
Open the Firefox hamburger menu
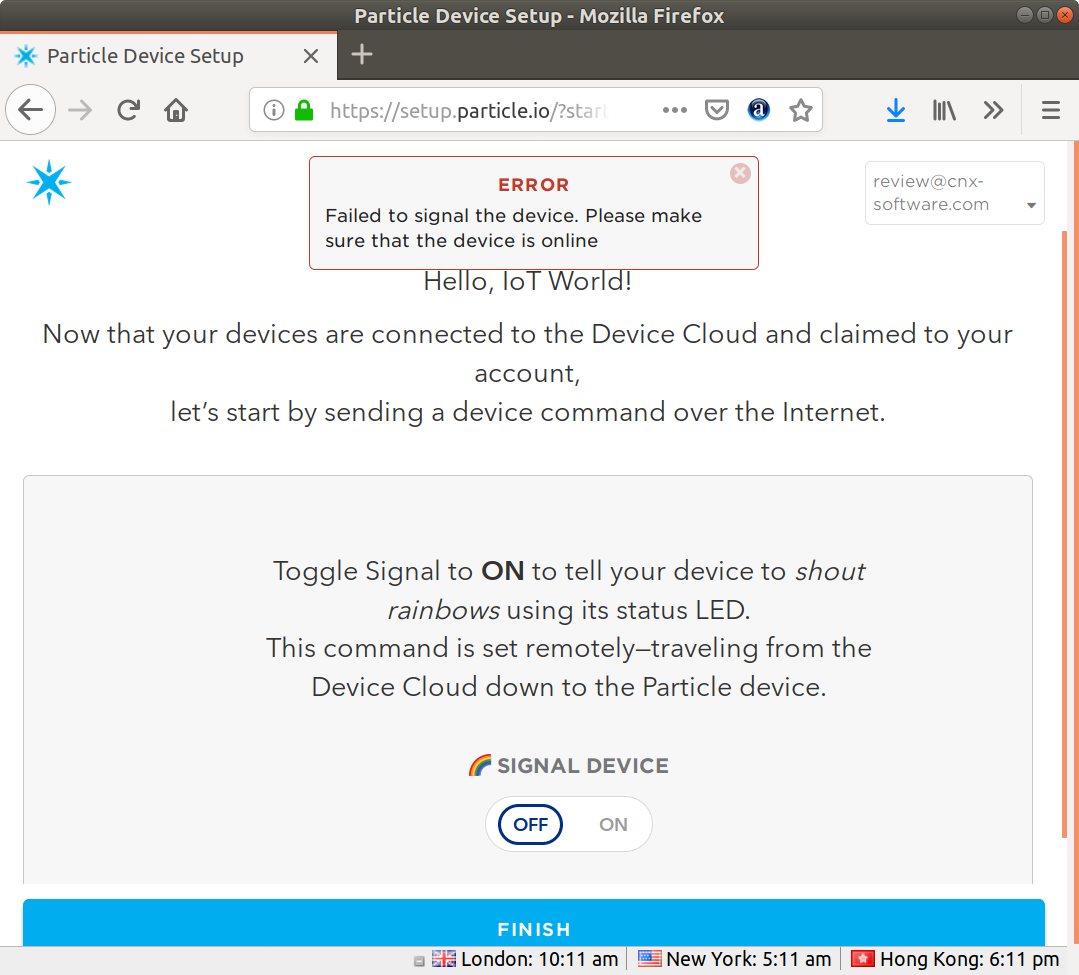(1051, 110)
